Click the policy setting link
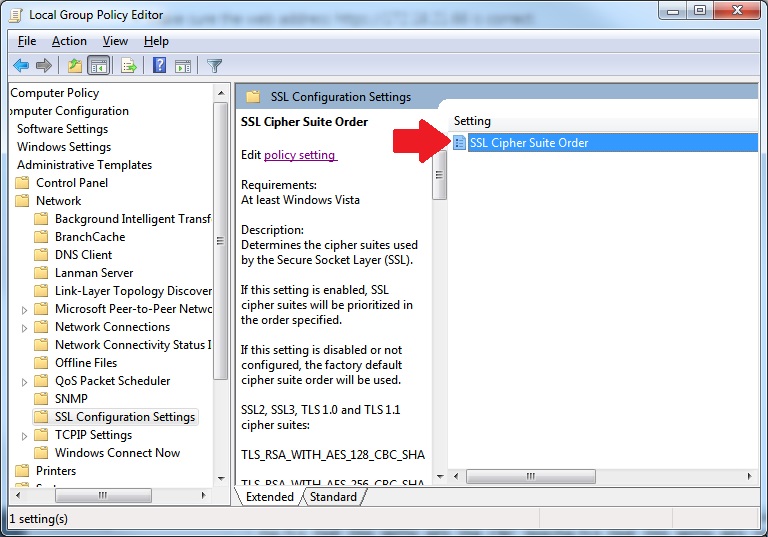Screen dimensions: 768x537 pyautogui.click(x=300, y=155)
